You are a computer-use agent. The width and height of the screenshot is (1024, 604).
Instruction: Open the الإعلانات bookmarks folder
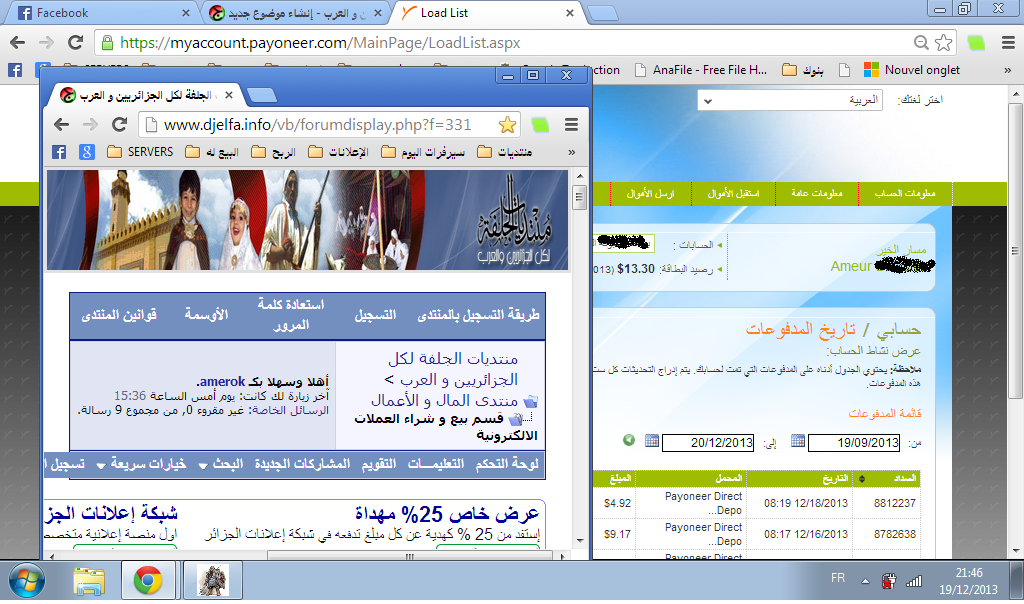click(x=338, y=152)
